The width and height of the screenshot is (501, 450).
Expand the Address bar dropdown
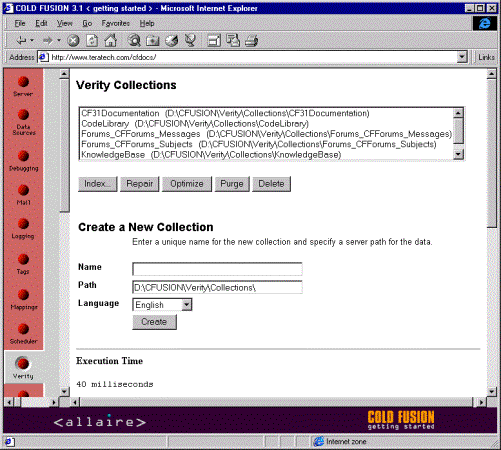[462, 57]
